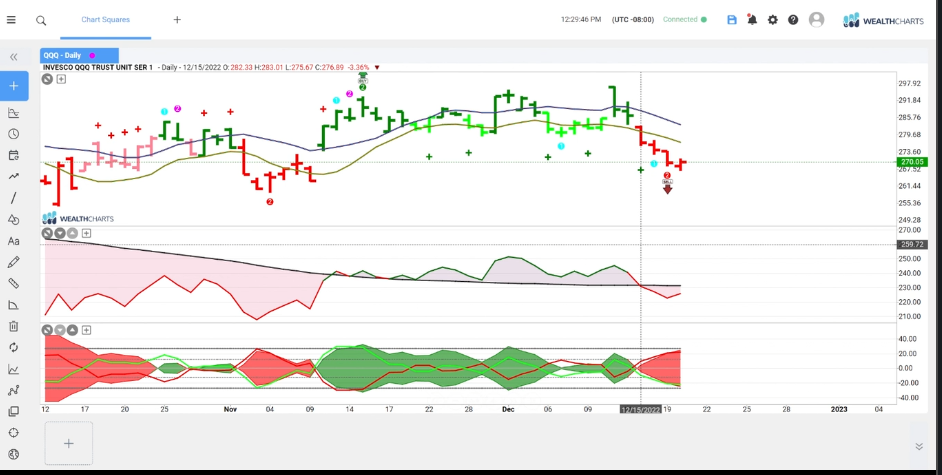
Task: Click the Sell signal arrow marker
Action: [x=667, y=187]
